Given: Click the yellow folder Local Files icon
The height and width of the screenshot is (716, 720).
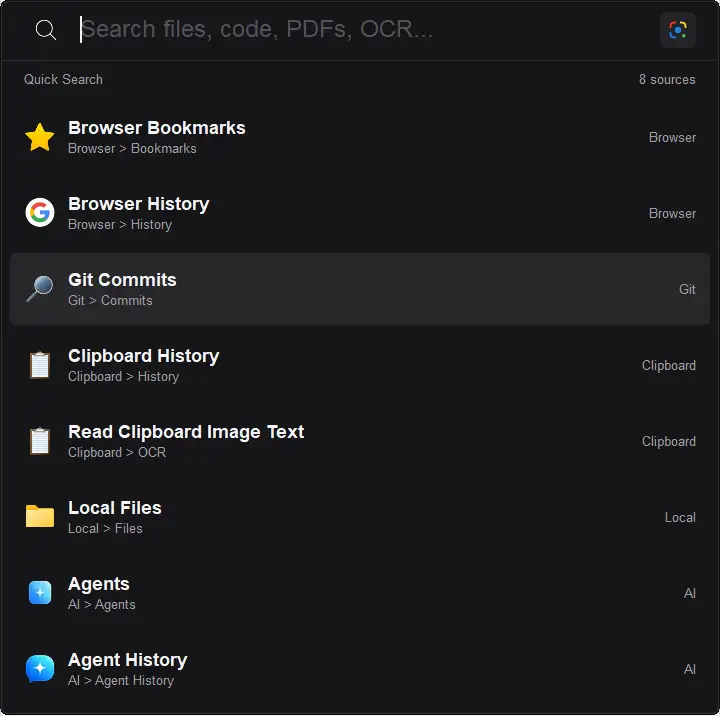Looking at the screenshot, I should click(40, 517).
